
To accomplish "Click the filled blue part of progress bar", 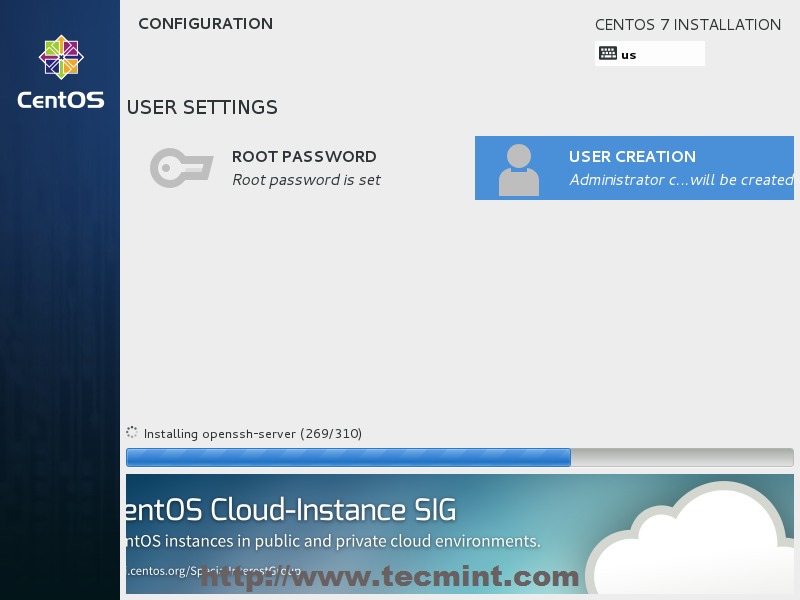I will pos(348,458).
